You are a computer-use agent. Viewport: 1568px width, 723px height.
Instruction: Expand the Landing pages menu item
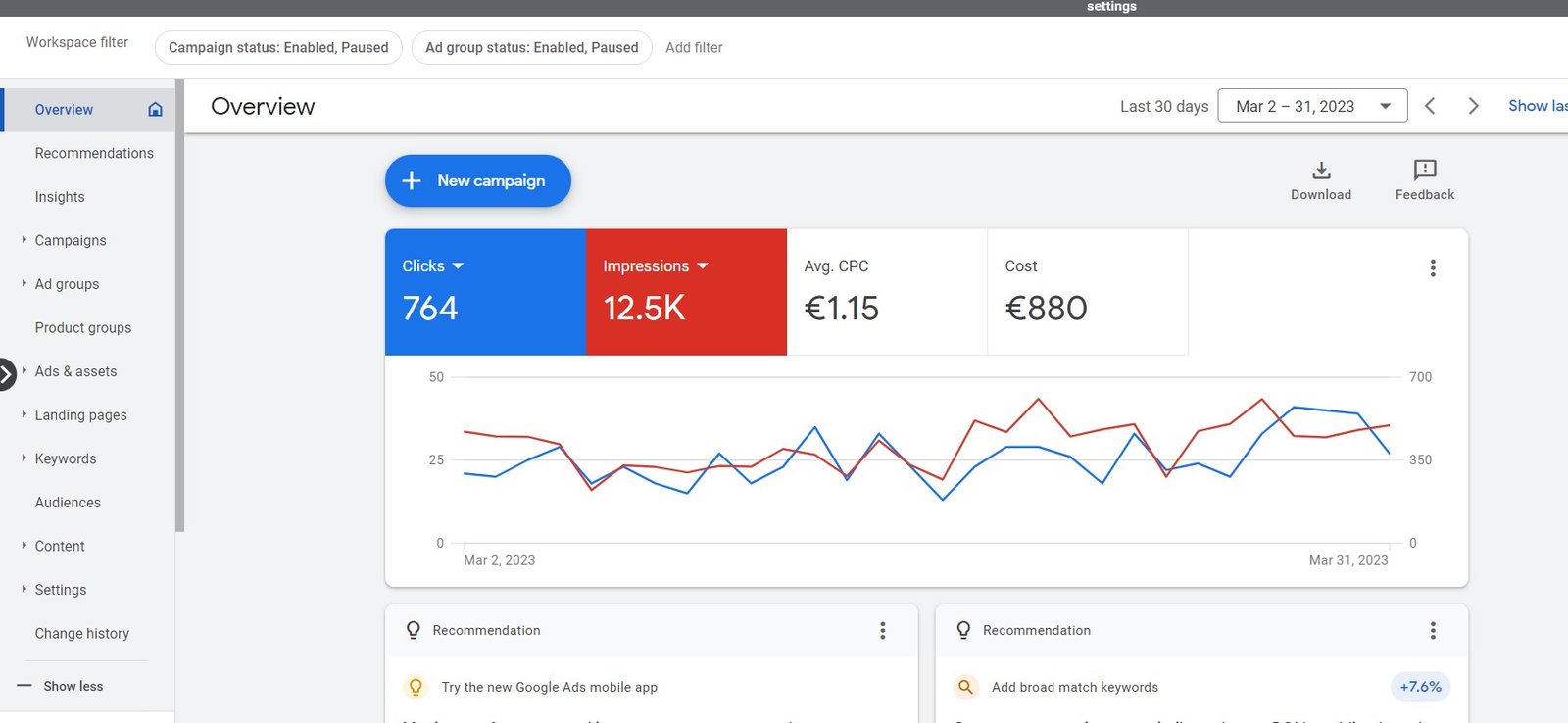[x=24, y=414]
